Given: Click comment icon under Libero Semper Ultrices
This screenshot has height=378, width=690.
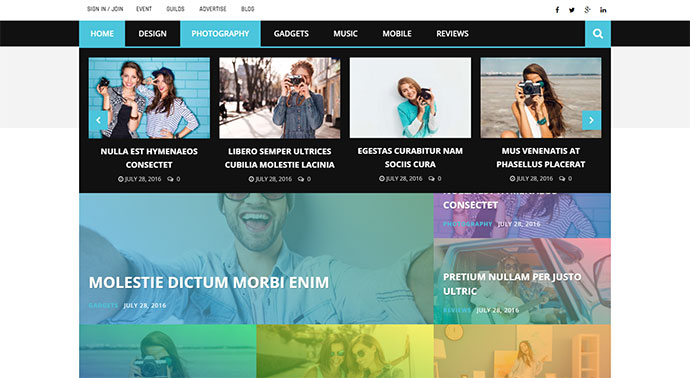Looking at the screenshot, I should (x=301, y=179).
